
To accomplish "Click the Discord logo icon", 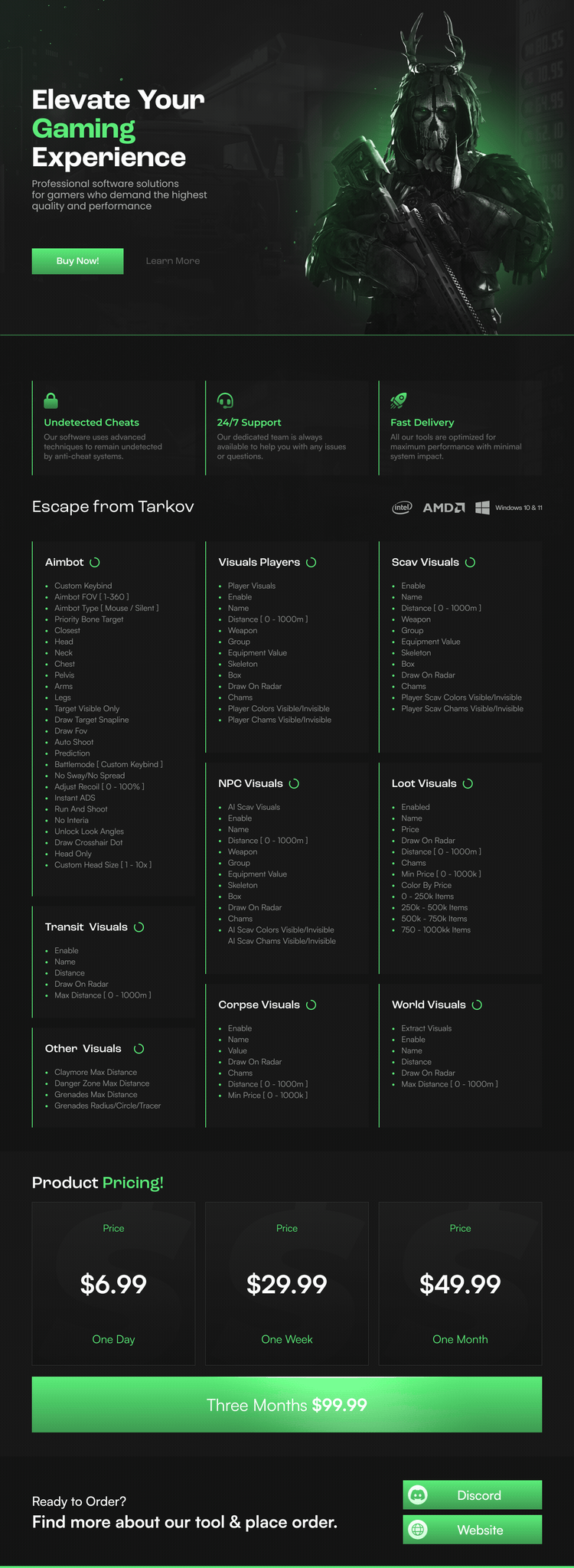I will (x=418, y=1494).
